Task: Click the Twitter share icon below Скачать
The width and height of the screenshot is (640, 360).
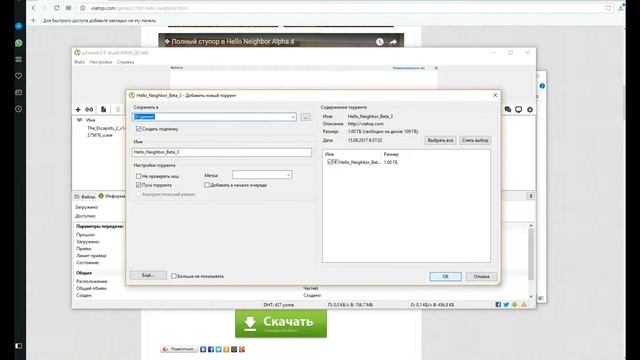Action: tap(218, 349)
